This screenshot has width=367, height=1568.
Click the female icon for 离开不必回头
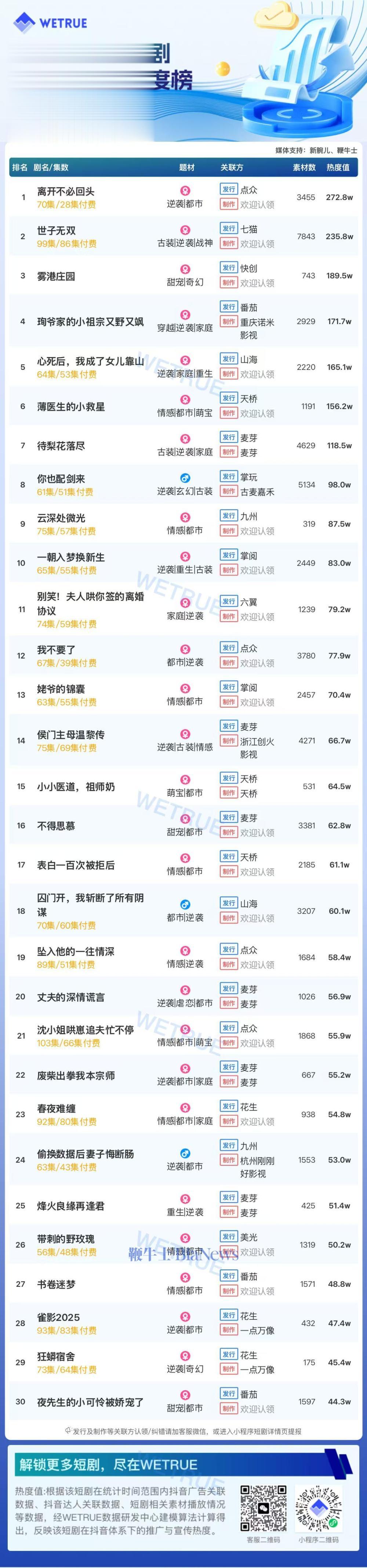(185, 191)
